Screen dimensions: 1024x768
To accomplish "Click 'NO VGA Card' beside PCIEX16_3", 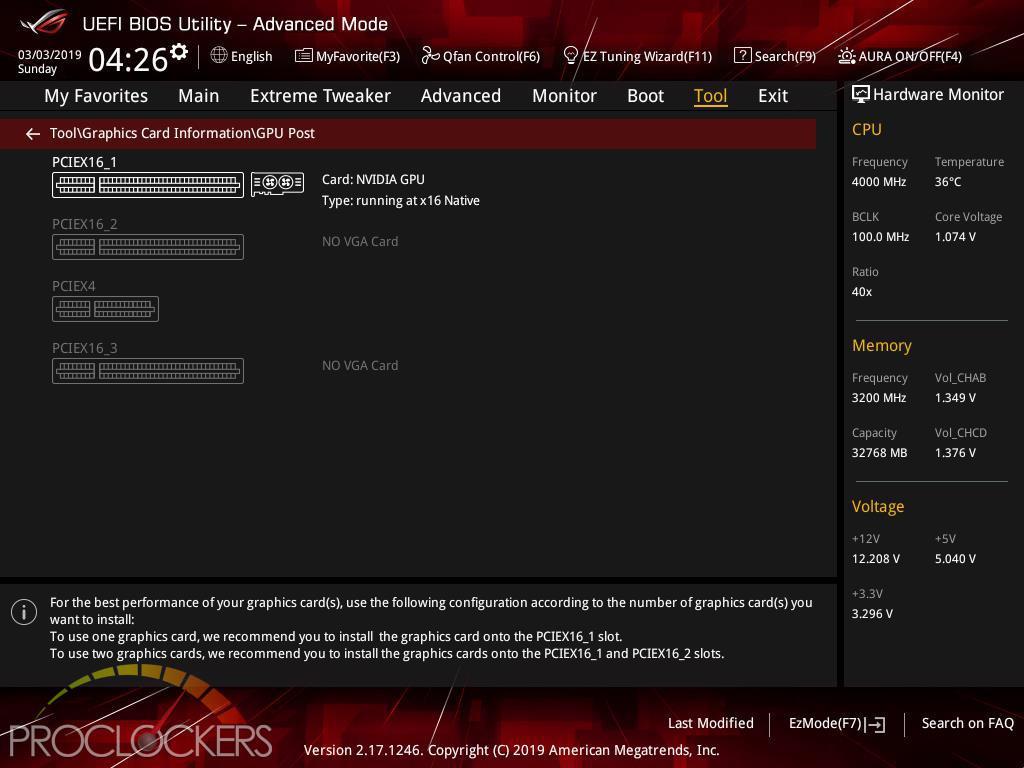I will click(x=360, y=366).
